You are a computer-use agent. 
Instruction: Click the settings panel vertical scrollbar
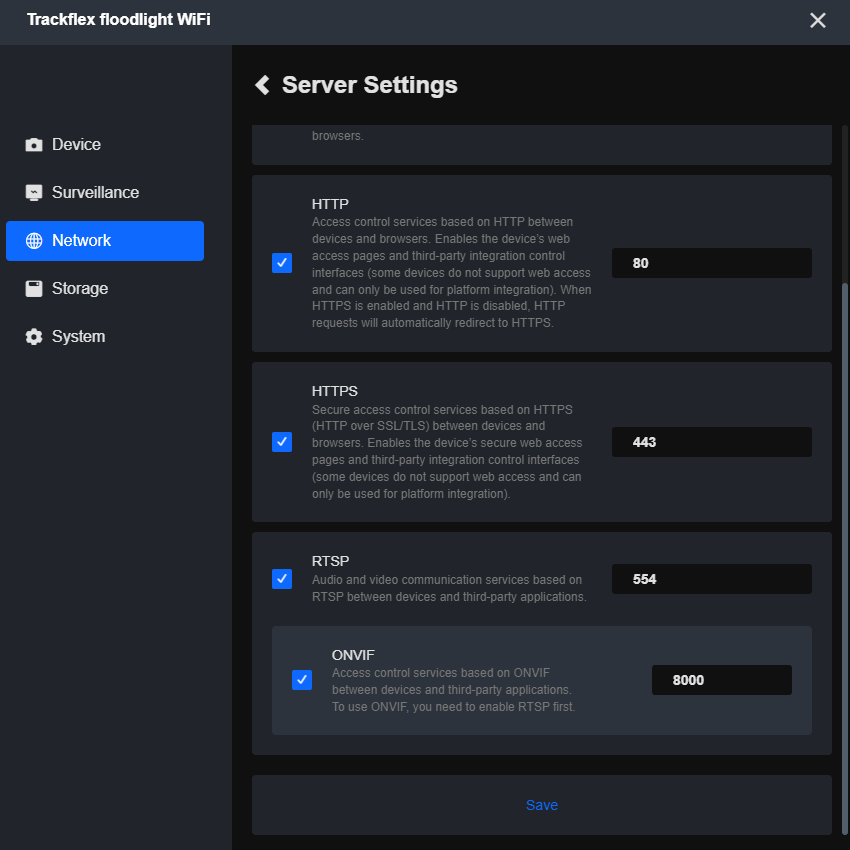click(845, 558)
